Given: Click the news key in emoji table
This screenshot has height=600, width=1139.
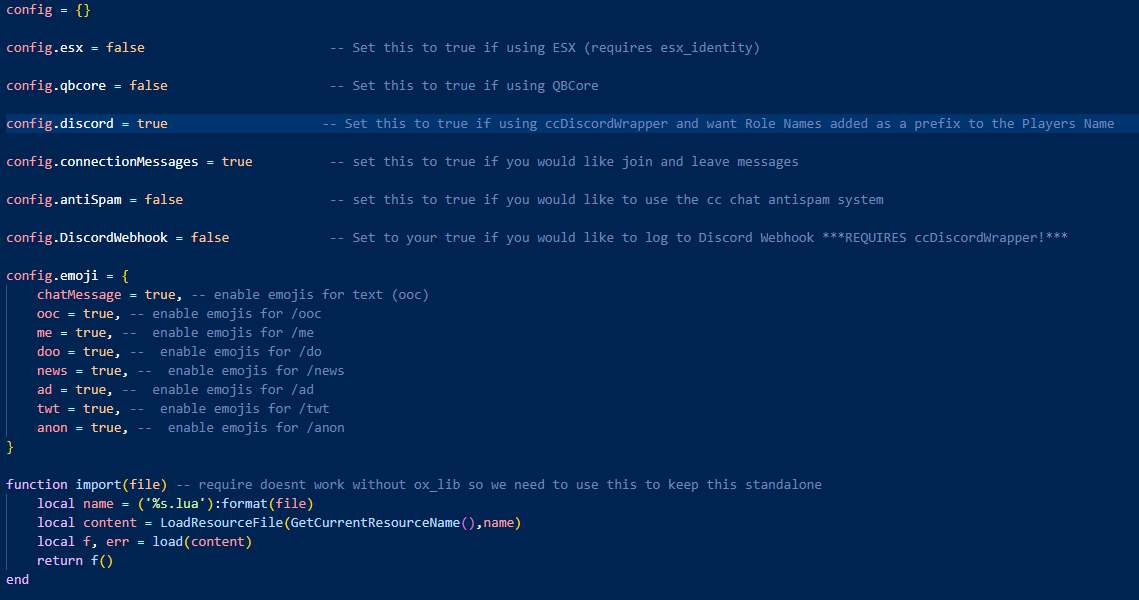Looking at the screenshot, I should click(x=52, y=371).
